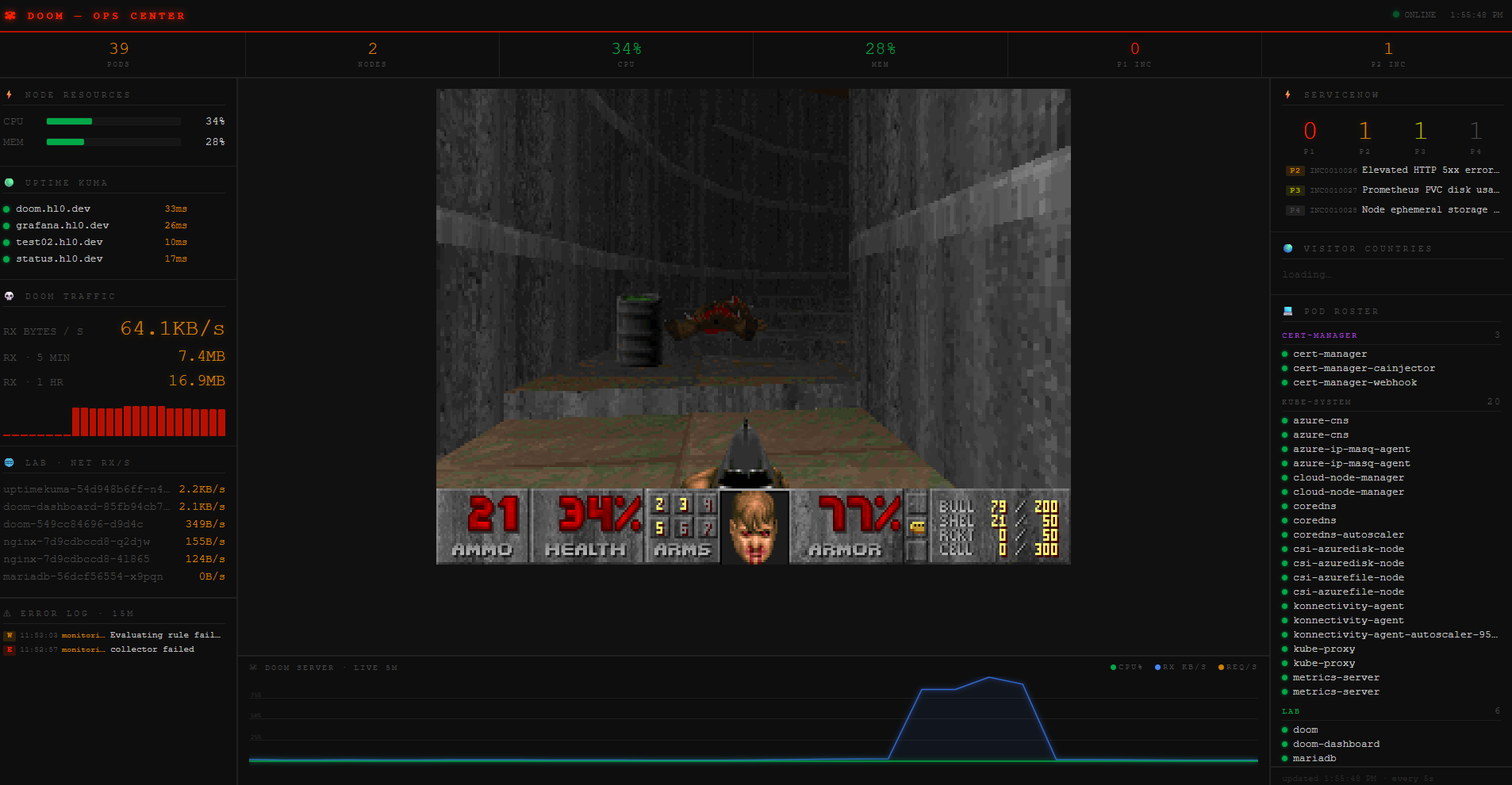Click the green ONLINE status dot
The width and height of the screenshot is (1512, 785).
point(1396,14)
